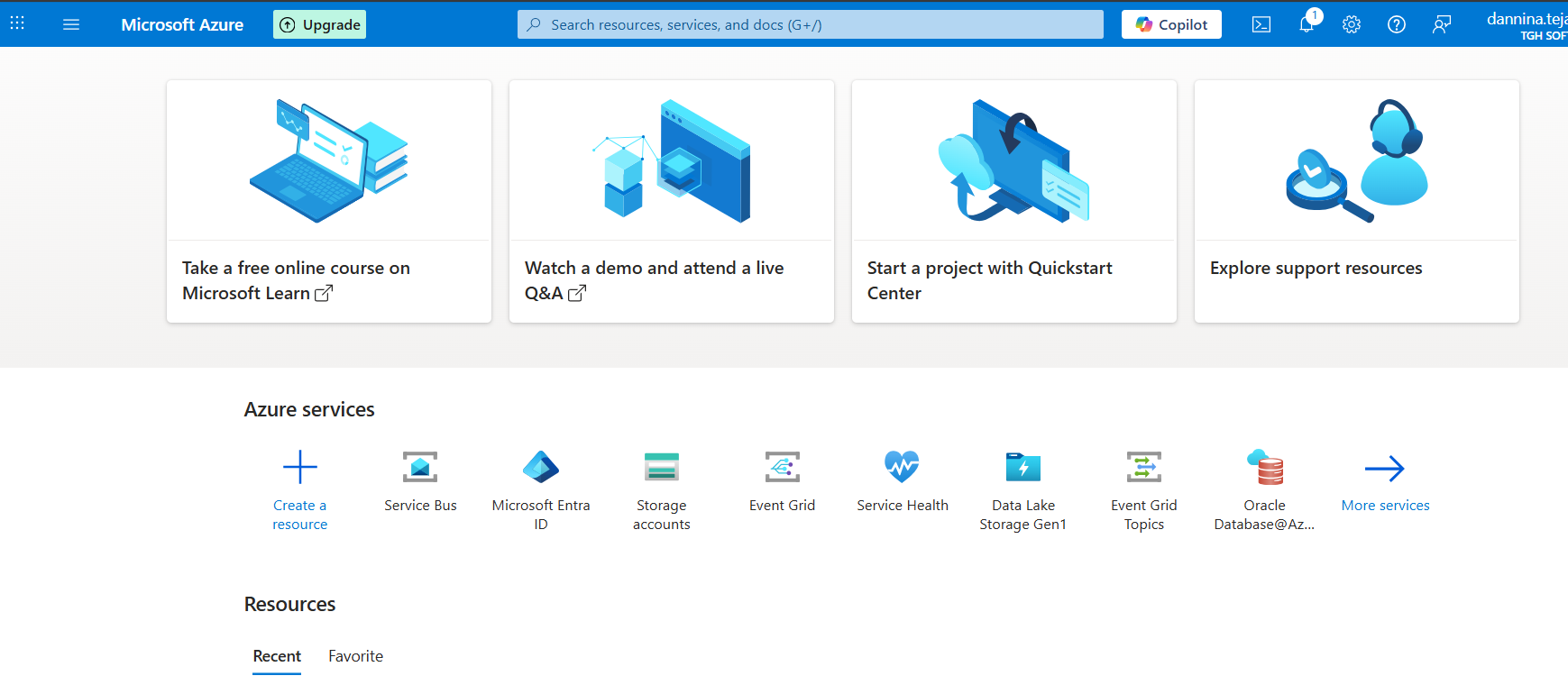Open the Microsoft Learn course card
The height and width of the screenshot is (685, 1568).
pyautogui.click(x=329, y=201)
